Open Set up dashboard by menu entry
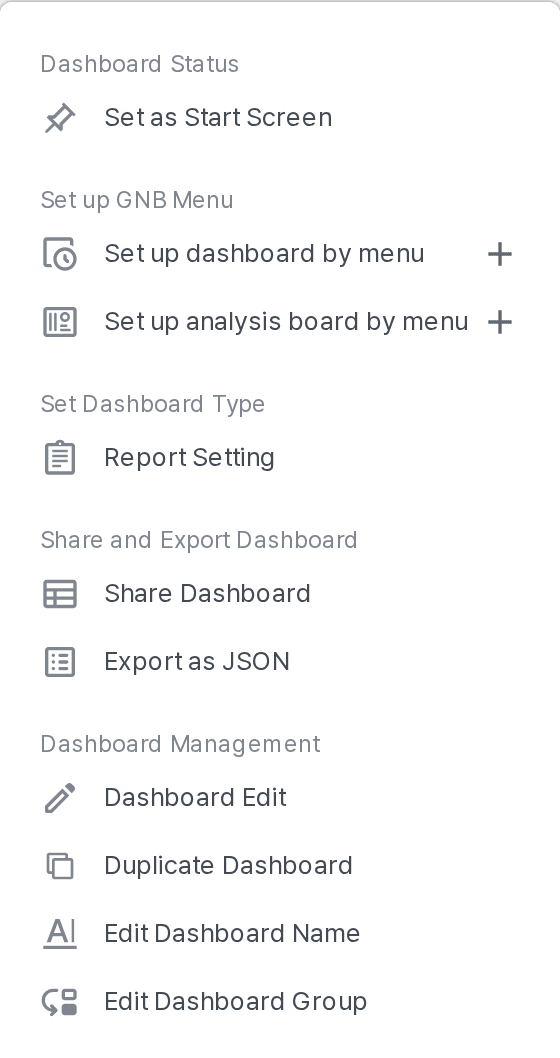The image size is (560, 1058). pyautogui.click(x=264, y=254)
